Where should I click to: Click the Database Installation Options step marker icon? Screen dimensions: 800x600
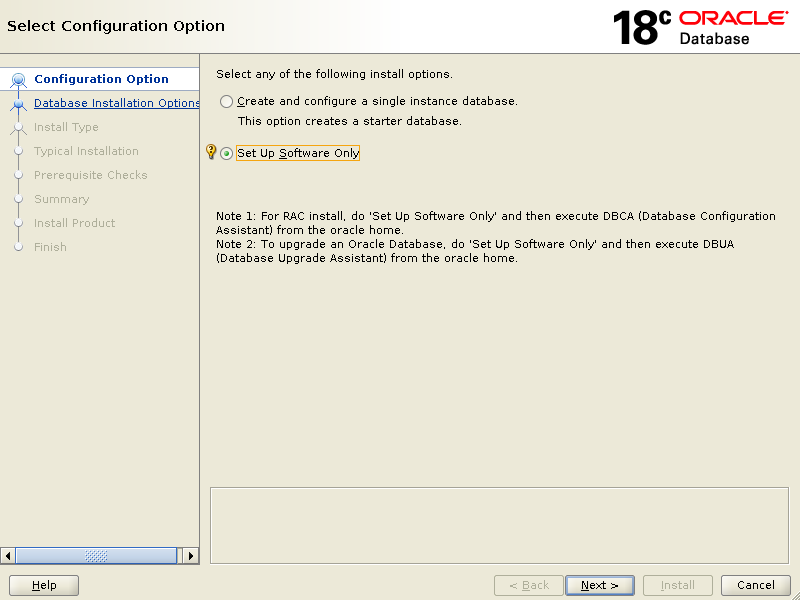(19, 104)
